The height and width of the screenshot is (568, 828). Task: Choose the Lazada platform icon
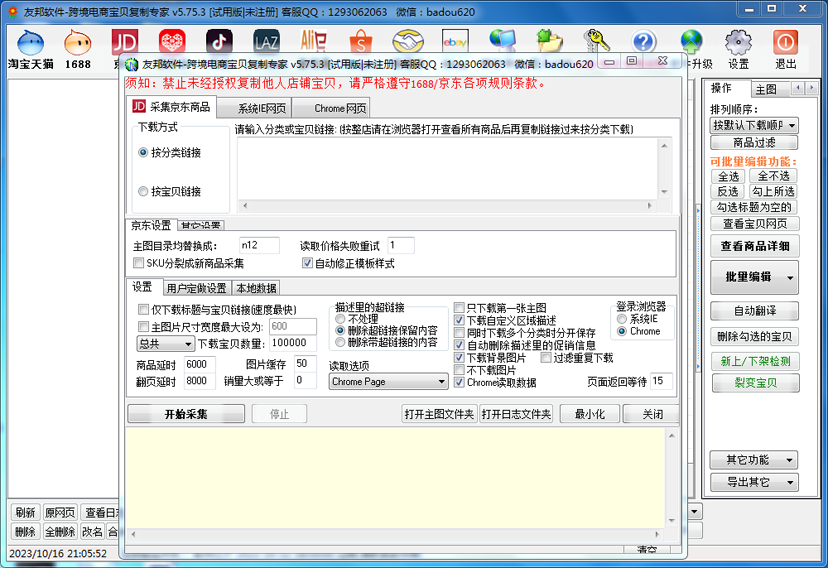(266, 41)
